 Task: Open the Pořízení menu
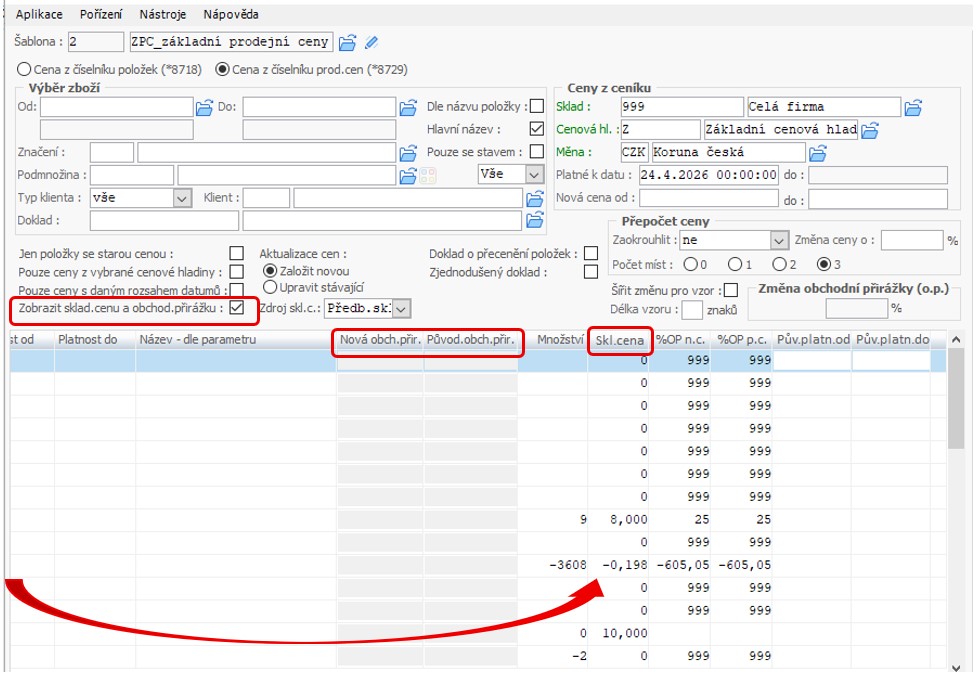point(100,15)
